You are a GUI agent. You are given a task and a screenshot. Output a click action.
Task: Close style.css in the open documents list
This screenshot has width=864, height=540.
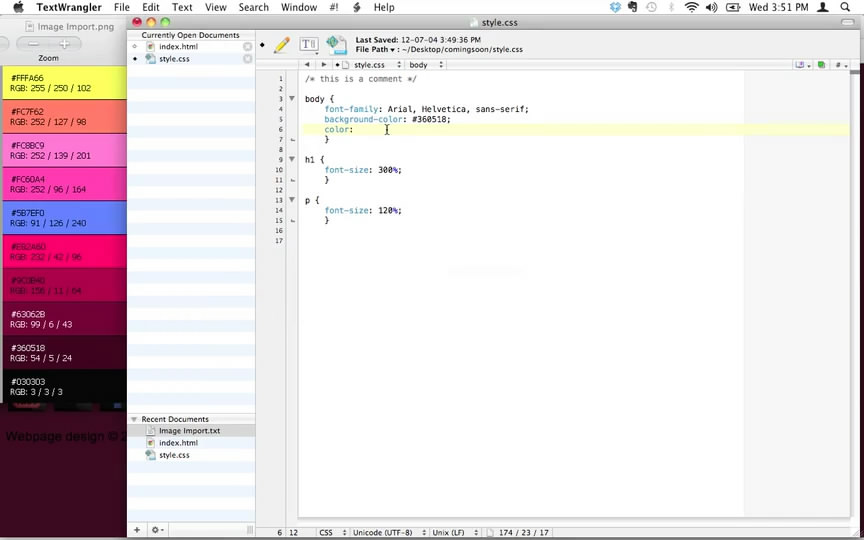click(x=247, y=59)
